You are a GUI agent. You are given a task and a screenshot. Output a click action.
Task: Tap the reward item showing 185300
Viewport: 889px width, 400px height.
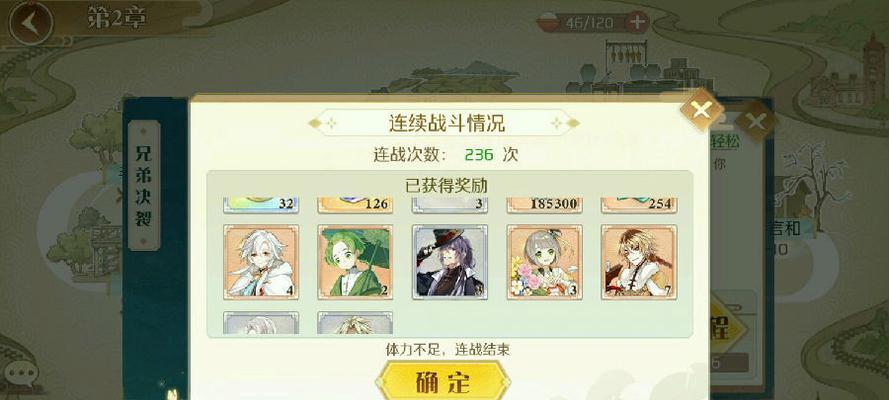(x=544, y=205)
